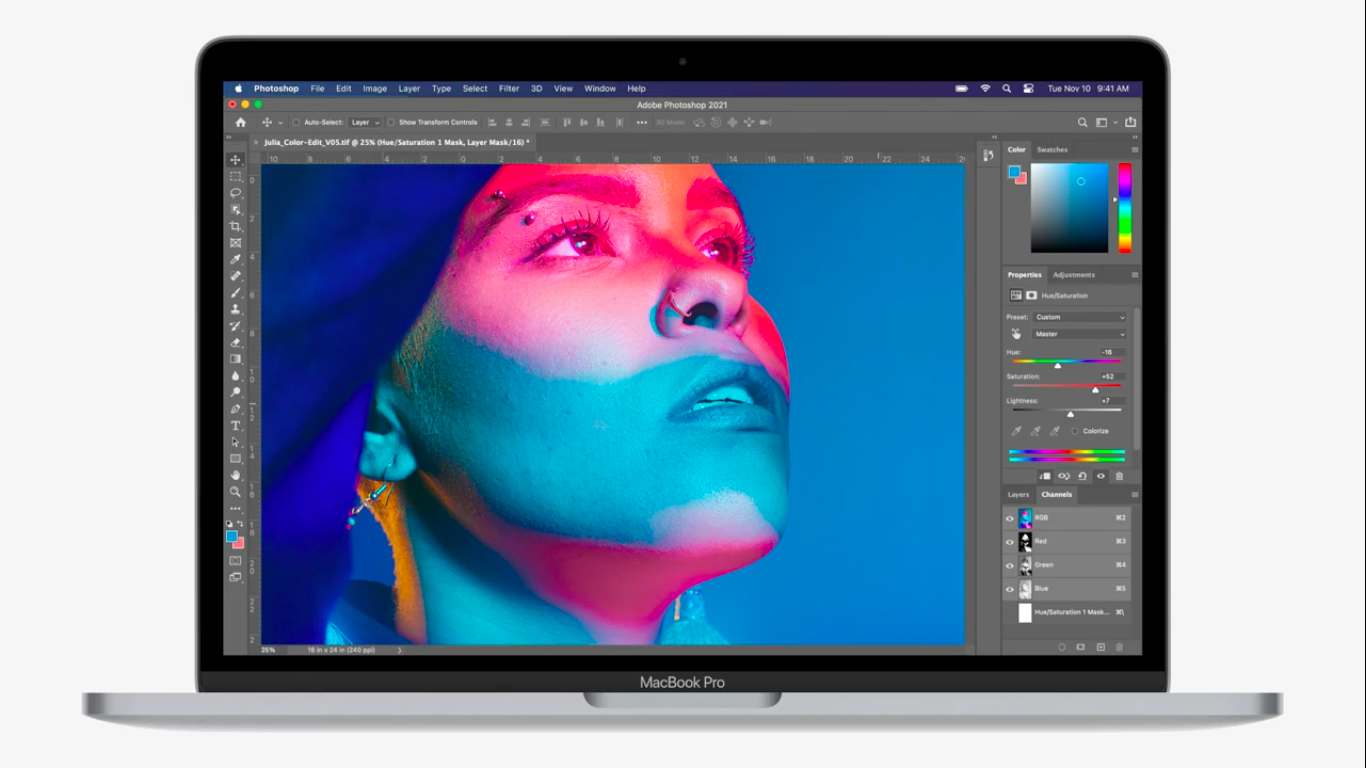Open the Auto-Select Layer dropdown

pyautogui.click(x=364, y=122)
